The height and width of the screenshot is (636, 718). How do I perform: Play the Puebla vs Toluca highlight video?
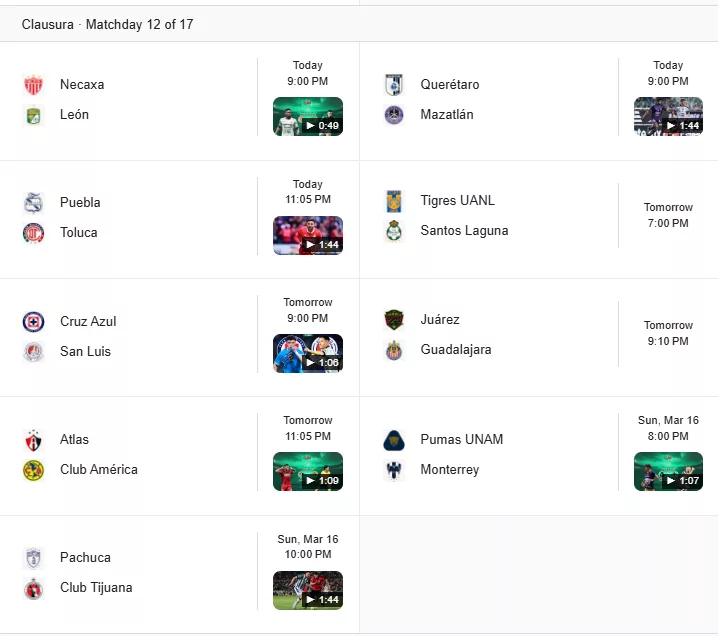coord(308,235)
